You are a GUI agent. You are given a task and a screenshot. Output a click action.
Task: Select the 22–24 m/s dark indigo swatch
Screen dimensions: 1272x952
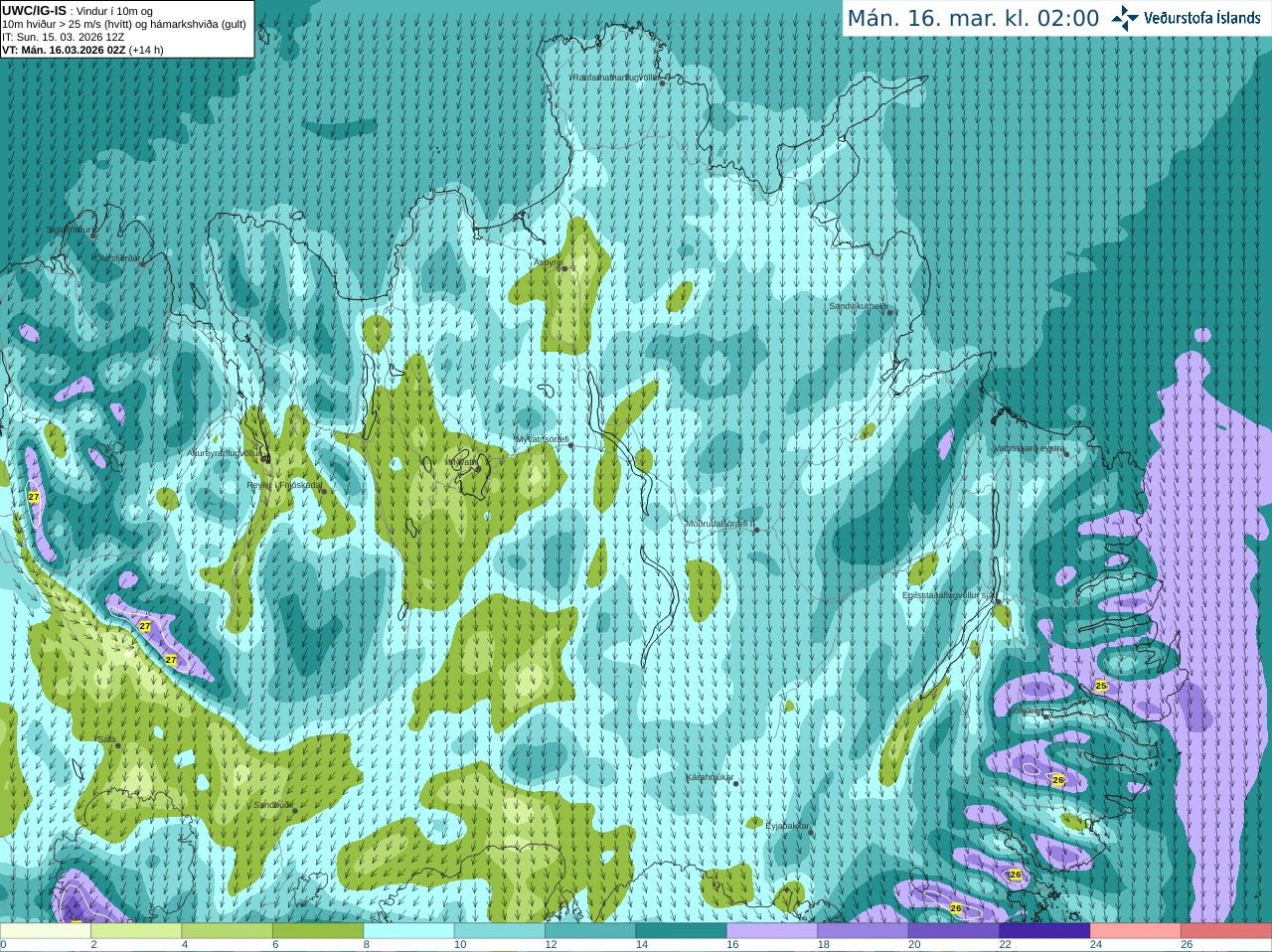pyautogui.click(x=1044, y=931)
